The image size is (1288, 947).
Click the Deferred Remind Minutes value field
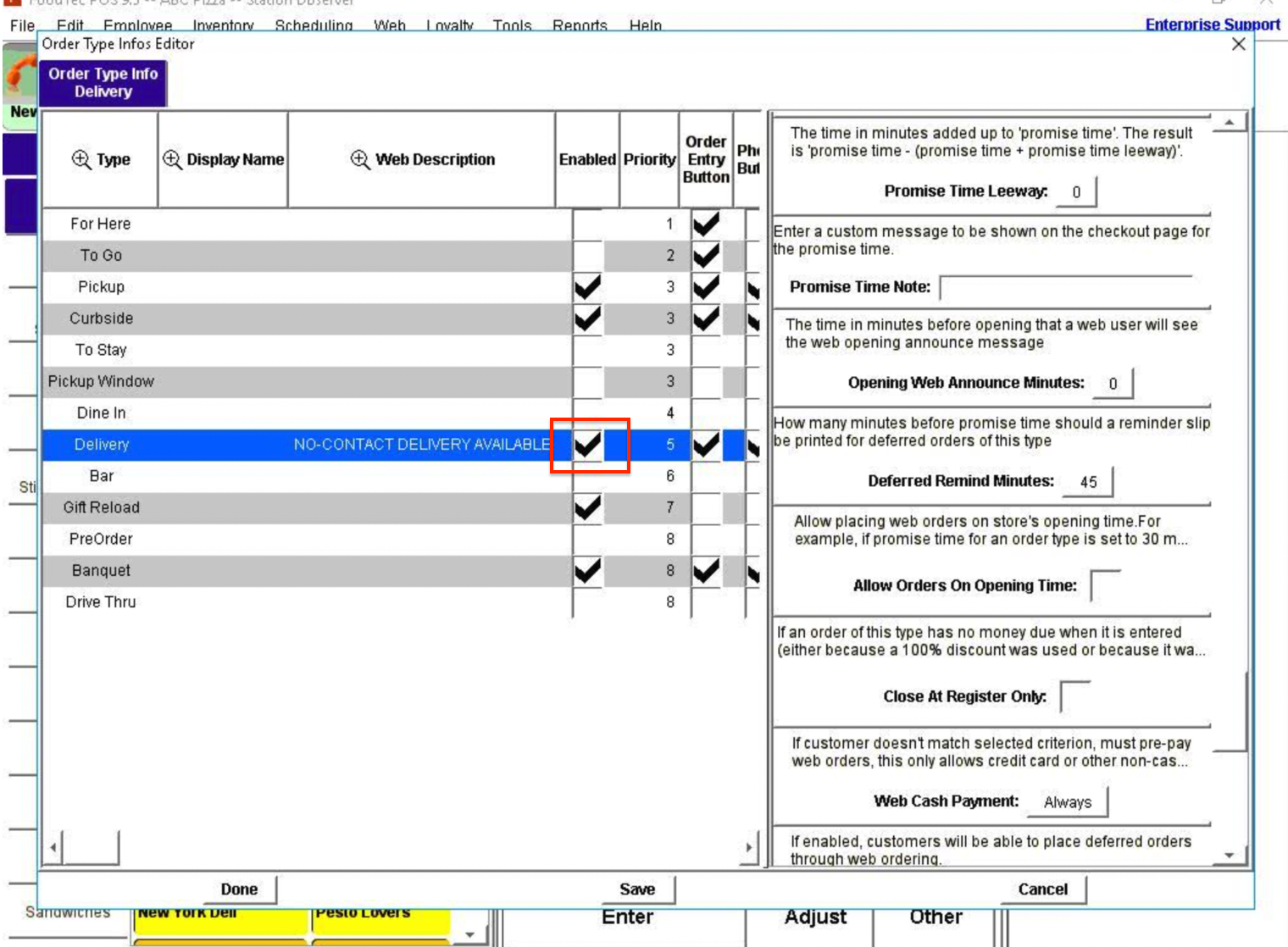coord(1087,482)
